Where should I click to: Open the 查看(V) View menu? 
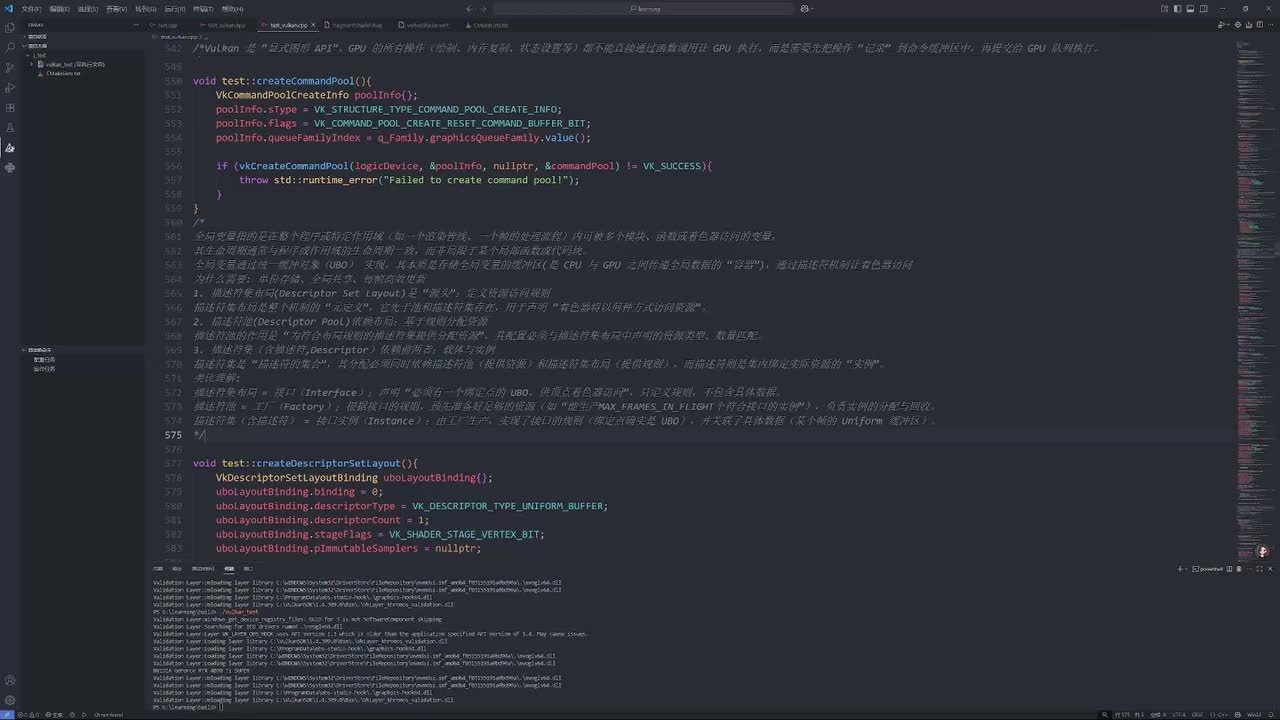[x=117, y=8]
